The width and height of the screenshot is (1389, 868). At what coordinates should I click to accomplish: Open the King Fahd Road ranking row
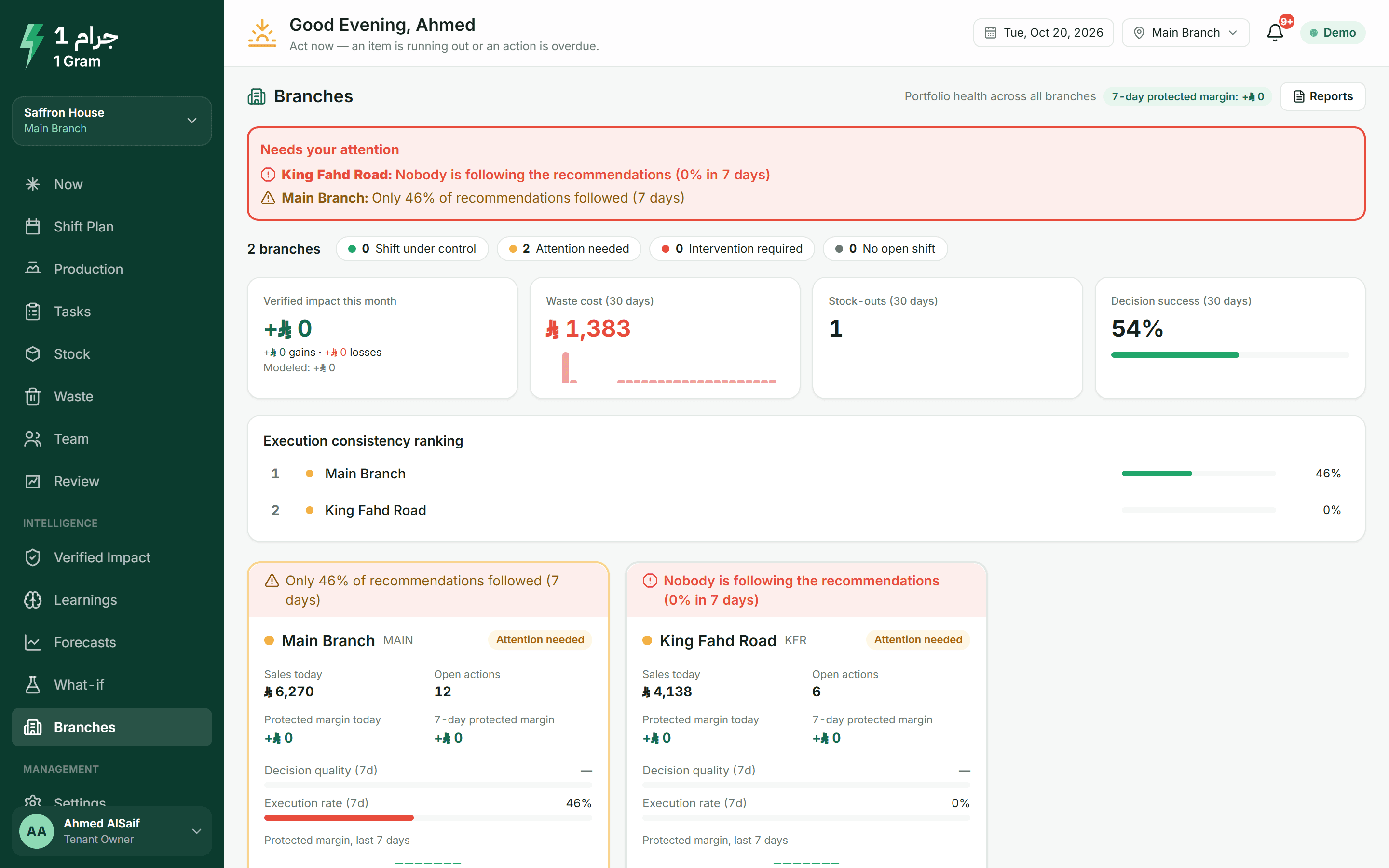806,510
